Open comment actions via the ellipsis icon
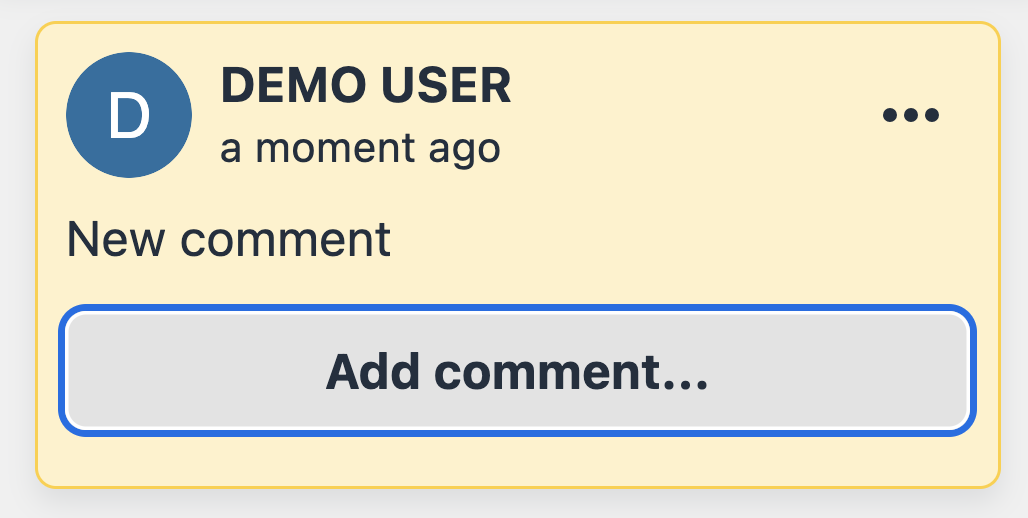The height and width of the screenshot is (518, 1028). [910, 115]
